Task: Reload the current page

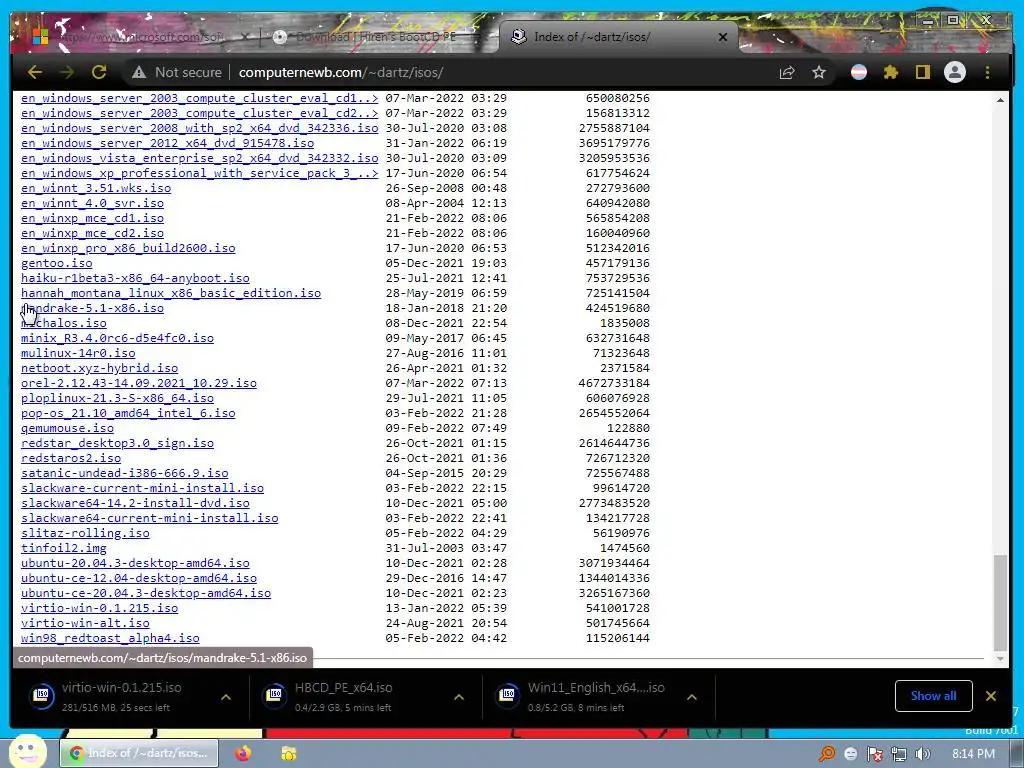Action: [x=99, y=72]
